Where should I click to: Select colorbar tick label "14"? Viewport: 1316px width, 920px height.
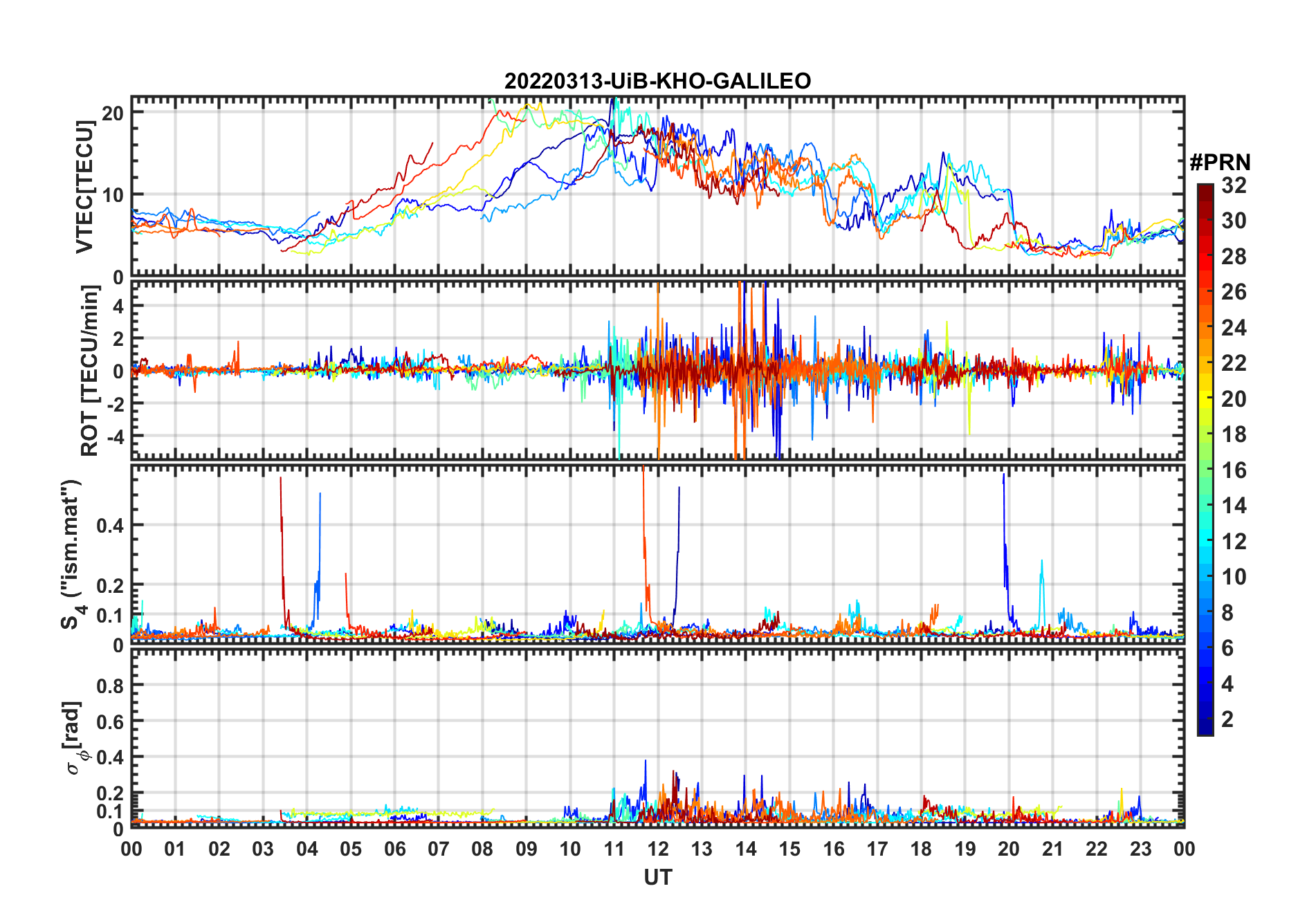point(1234,506)
